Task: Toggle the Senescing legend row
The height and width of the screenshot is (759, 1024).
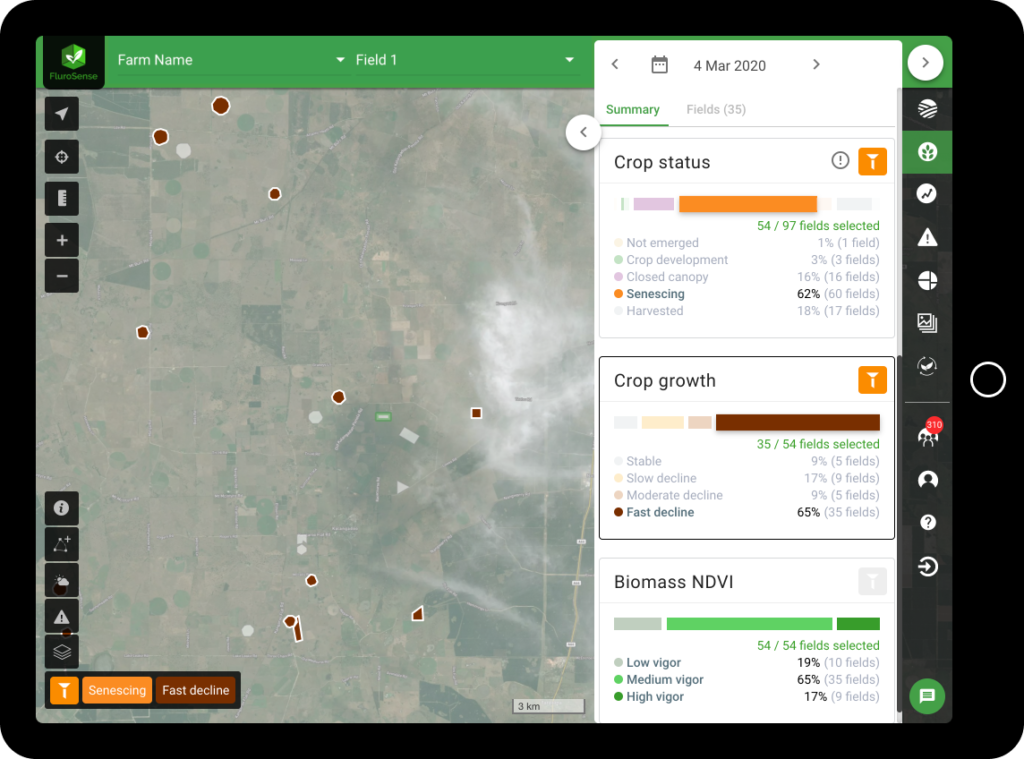Action: [x=746, y=294]
